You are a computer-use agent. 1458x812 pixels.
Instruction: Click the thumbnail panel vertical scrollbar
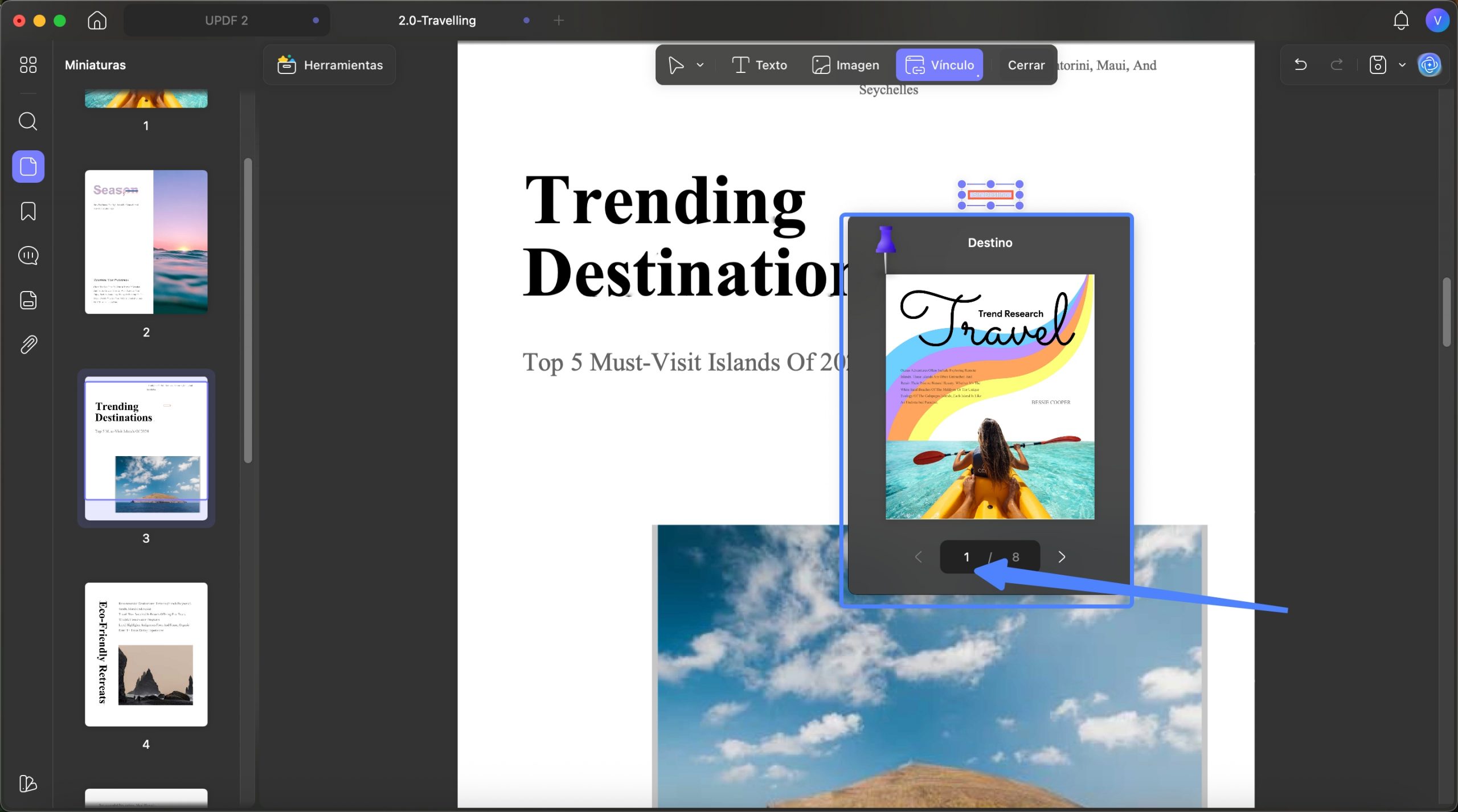[x=248, y=310]
